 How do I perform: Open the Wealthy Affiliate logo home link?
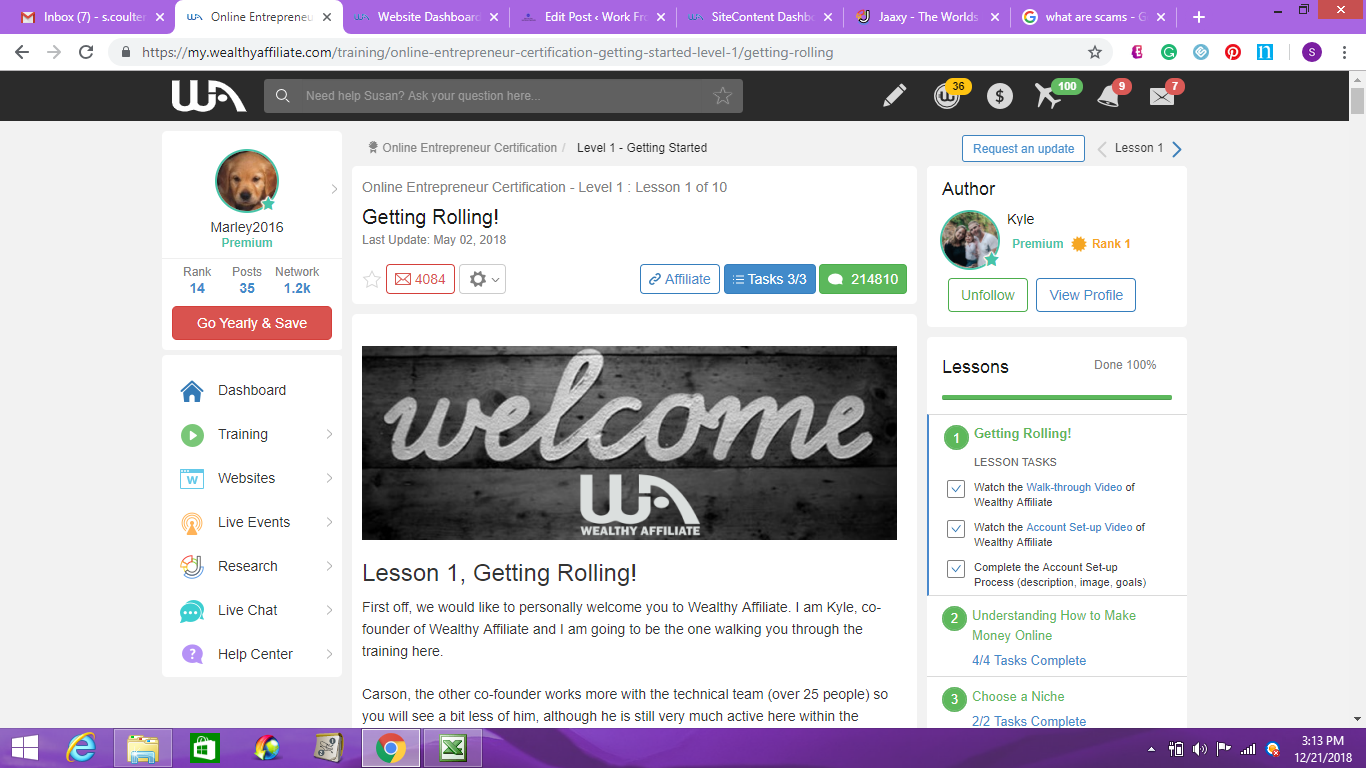(208, 96)
